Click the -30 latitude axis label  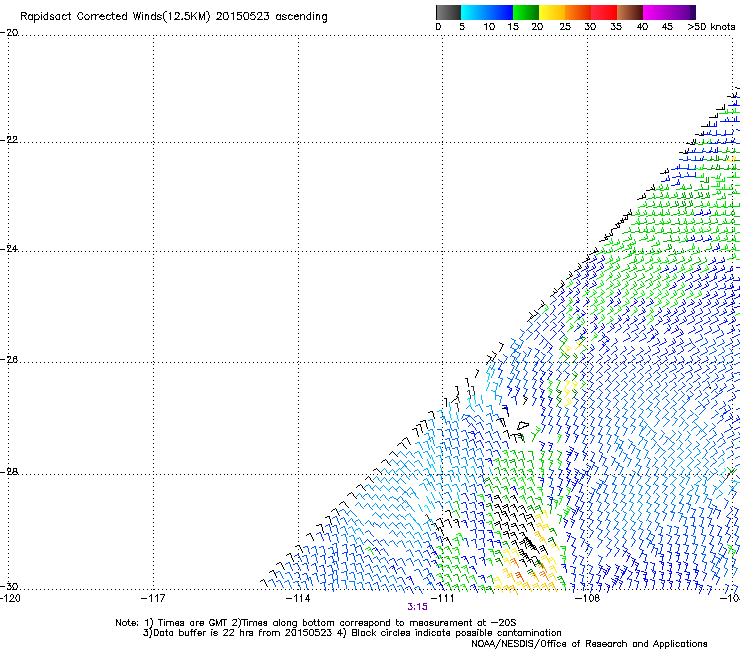click(x=9, y=587)
